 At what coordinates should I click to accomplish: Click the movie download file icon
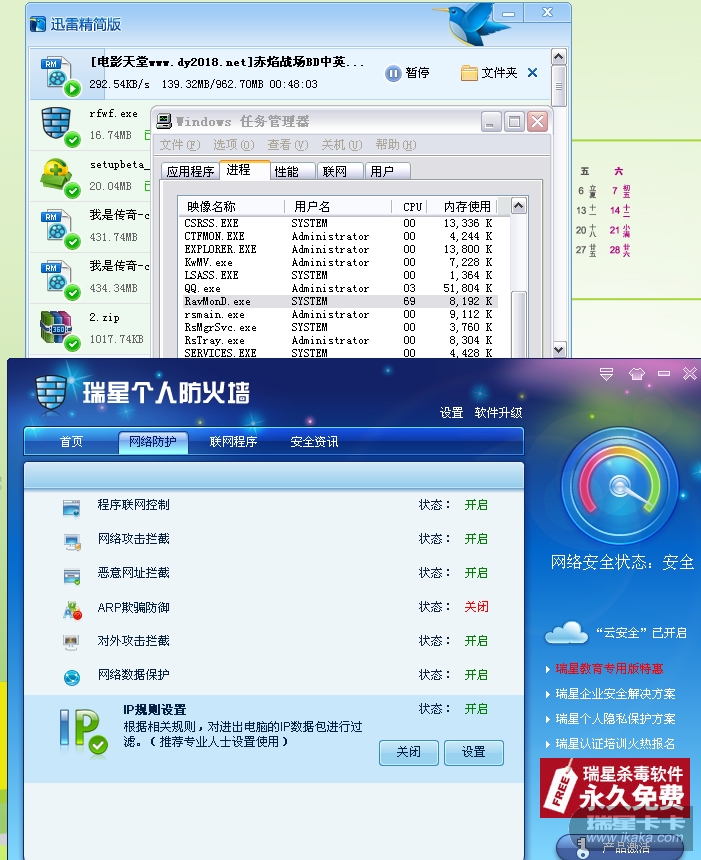pos(59,76)
